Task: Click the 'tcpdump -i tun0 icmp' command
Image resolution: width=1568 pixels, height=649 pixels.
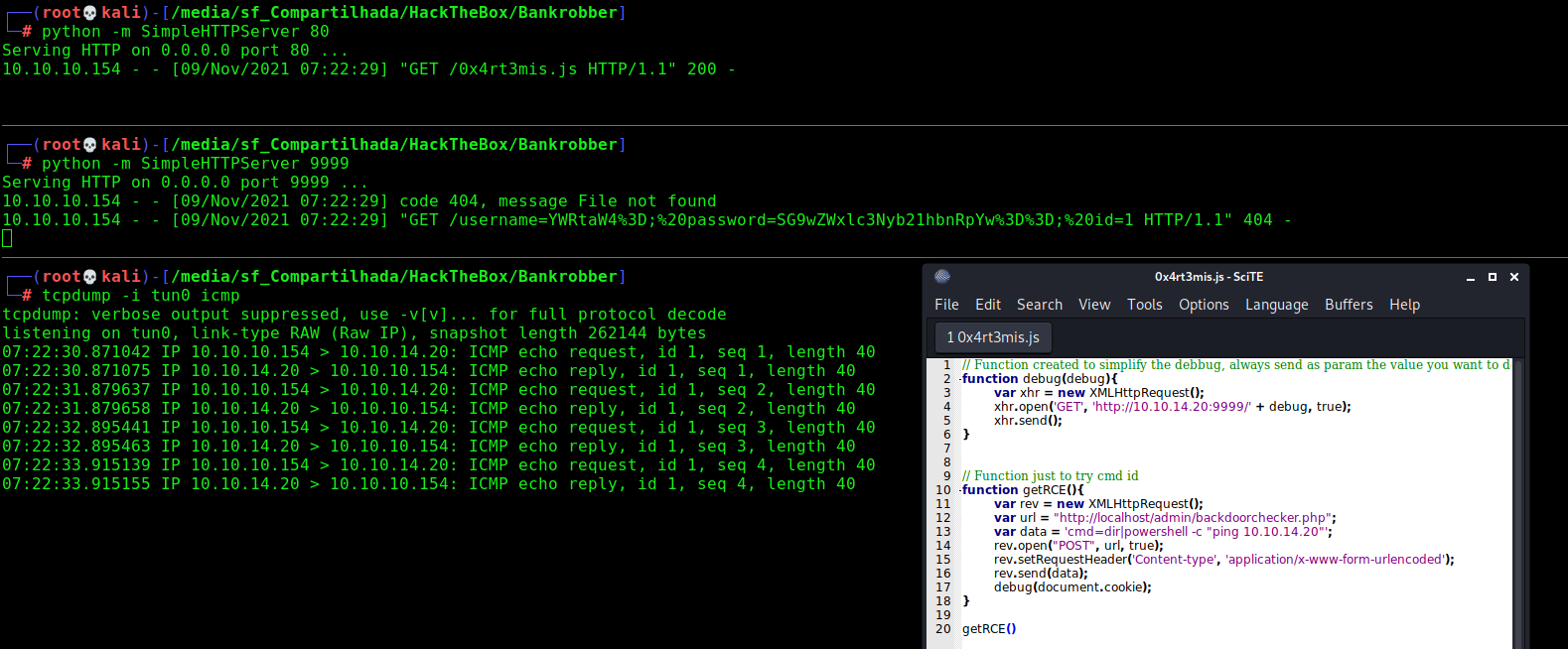Action: (x=141, y=296)
